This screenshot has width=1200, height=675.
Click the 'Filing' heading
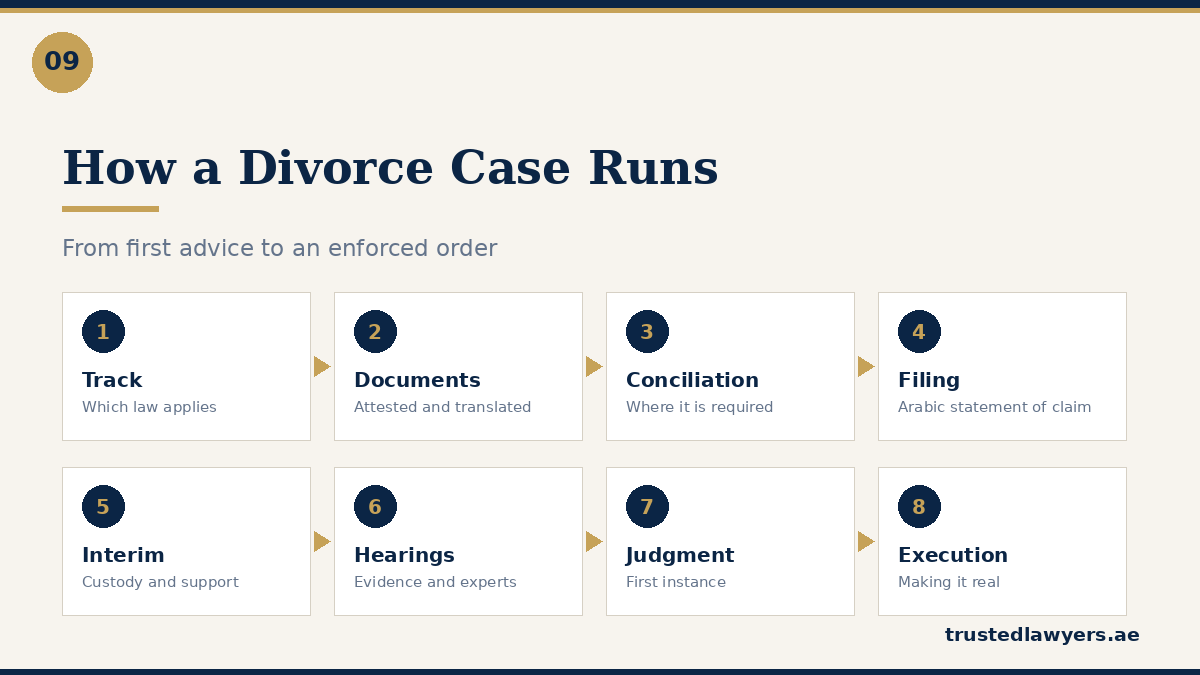pyautogui.click(x=929, y=380)
